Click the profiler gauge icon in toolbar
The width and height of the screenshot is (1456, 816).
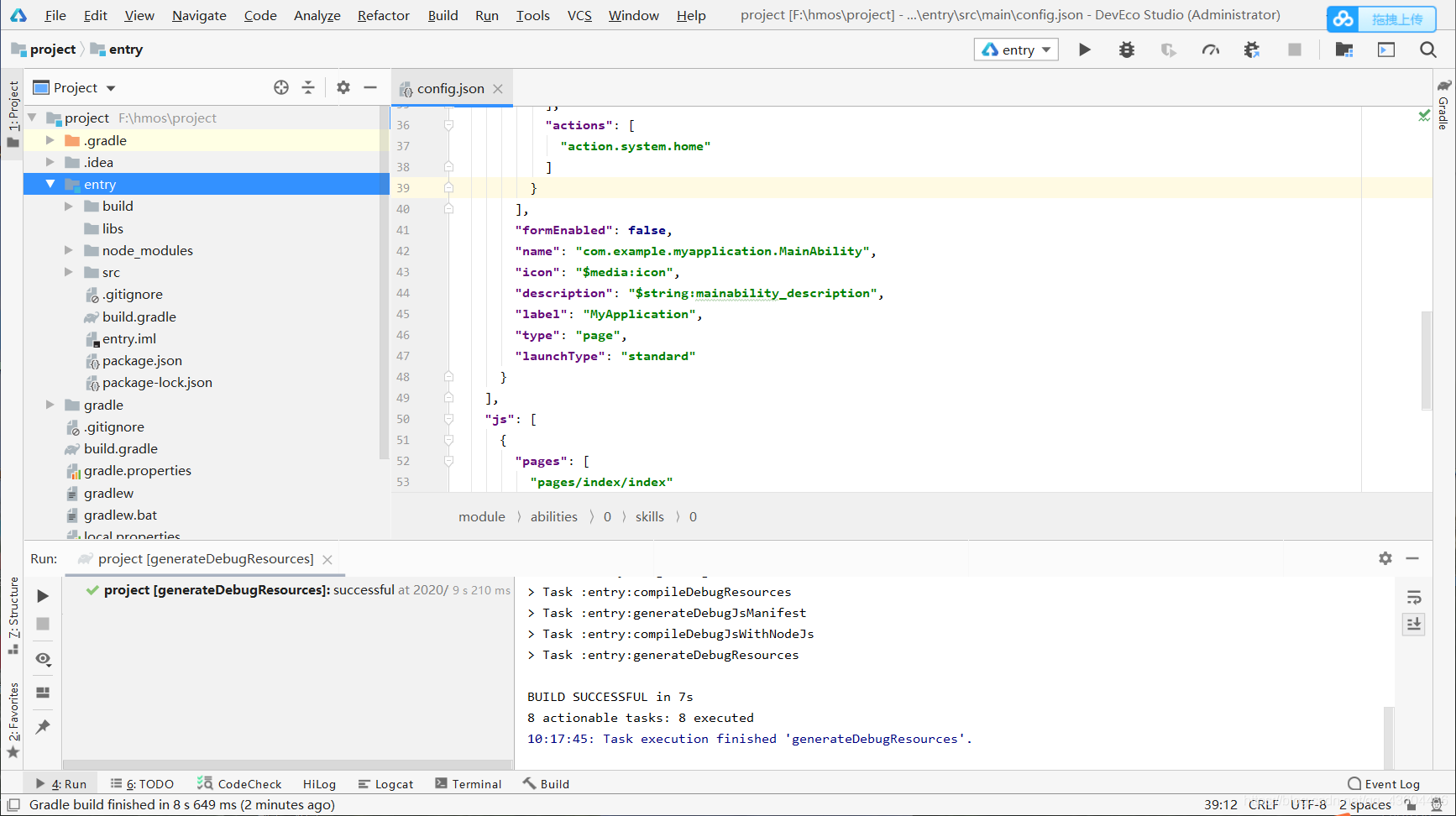(x=1210, y=50)
